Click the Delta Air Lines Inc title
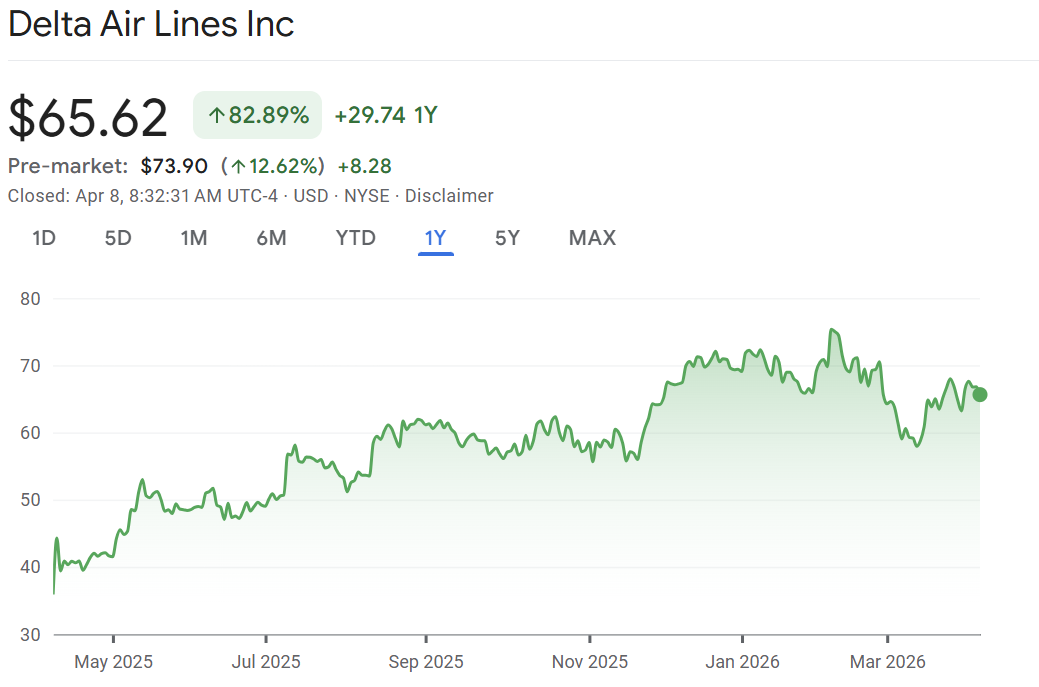1039x687 pixels. 151,24
